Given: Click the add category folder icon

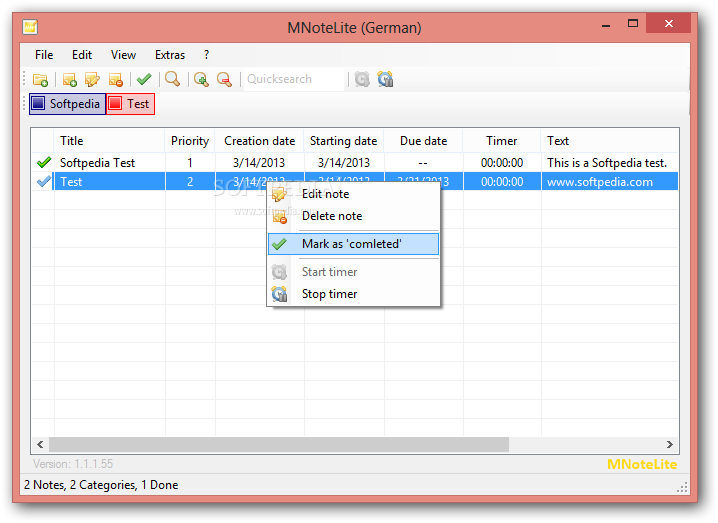Looking at the screenshot, I should (40, 80).
